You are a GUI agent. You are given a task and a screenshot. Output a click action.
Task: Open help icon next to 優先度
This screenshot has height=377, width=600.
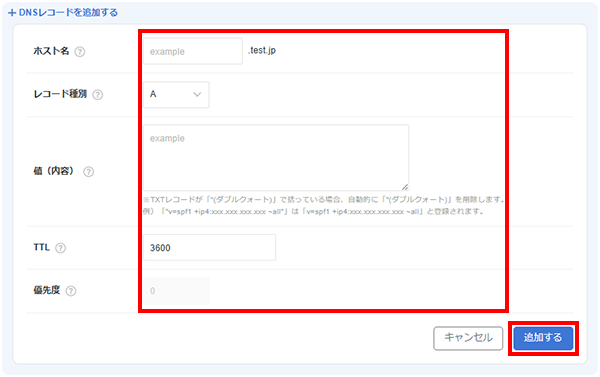pos(71,291)
